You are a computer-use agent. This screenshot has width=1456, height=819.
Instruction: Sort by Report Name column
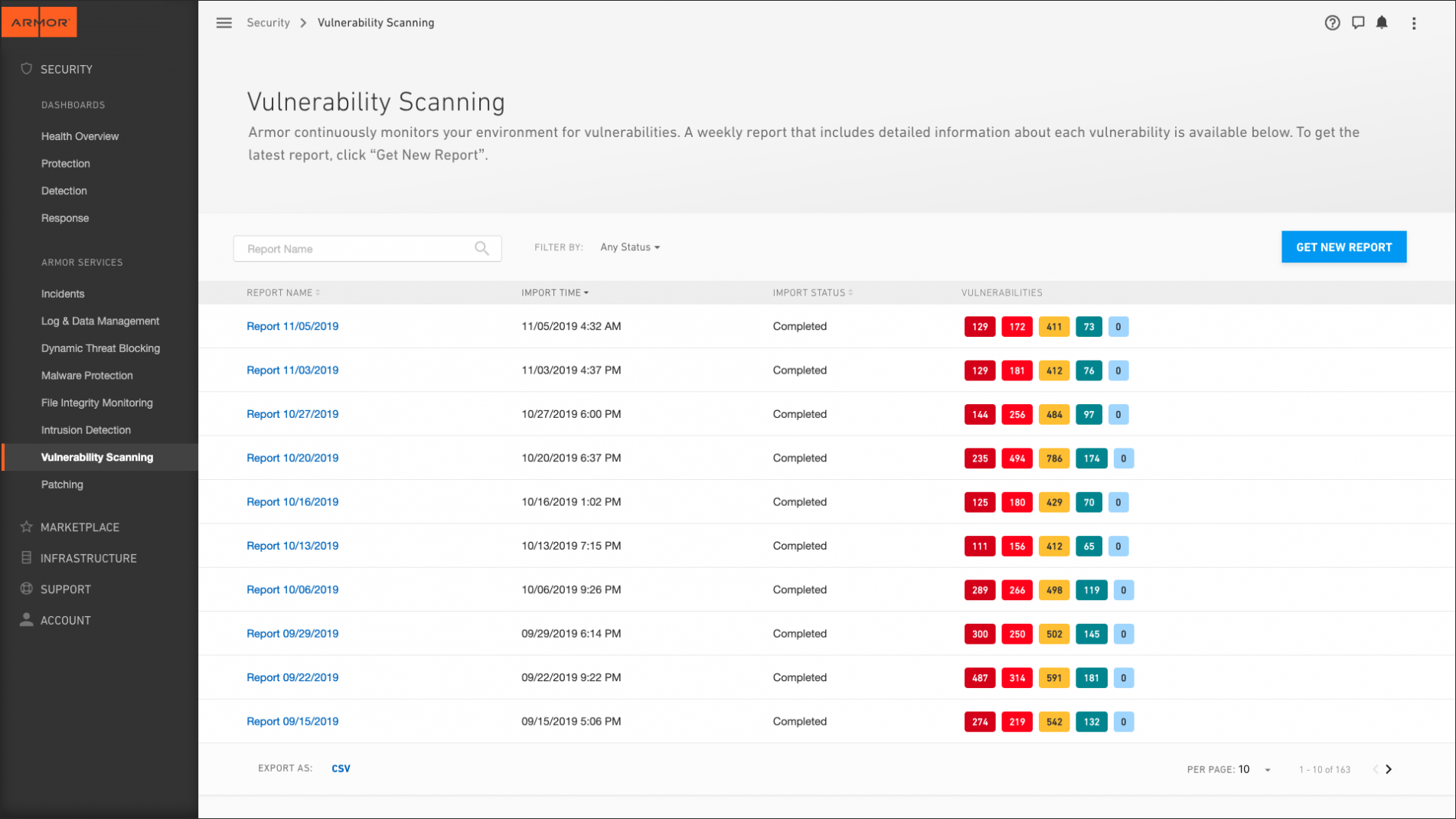coord(283,292)
